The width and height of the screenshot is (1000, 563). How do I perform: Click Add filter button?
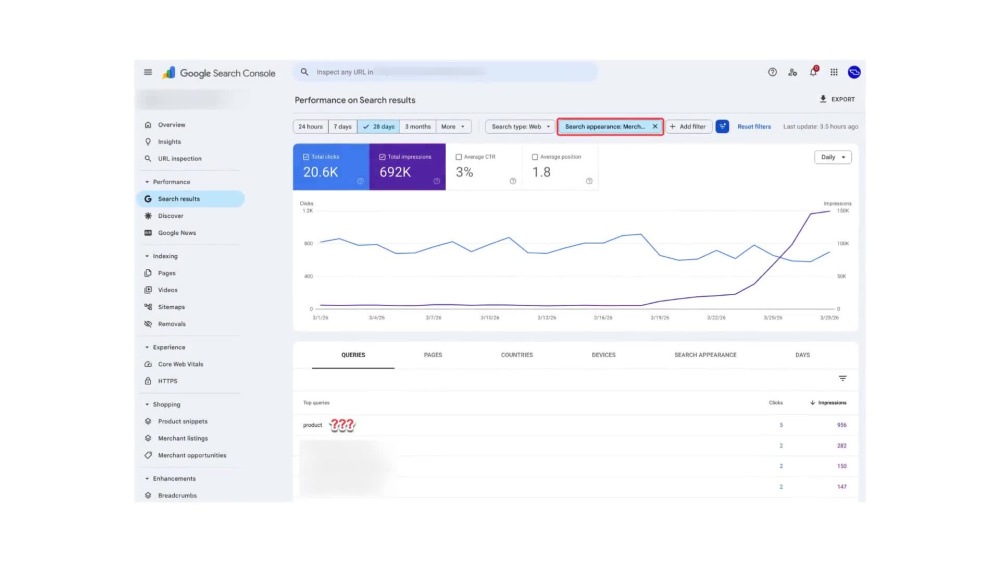[x=688, y=126]
